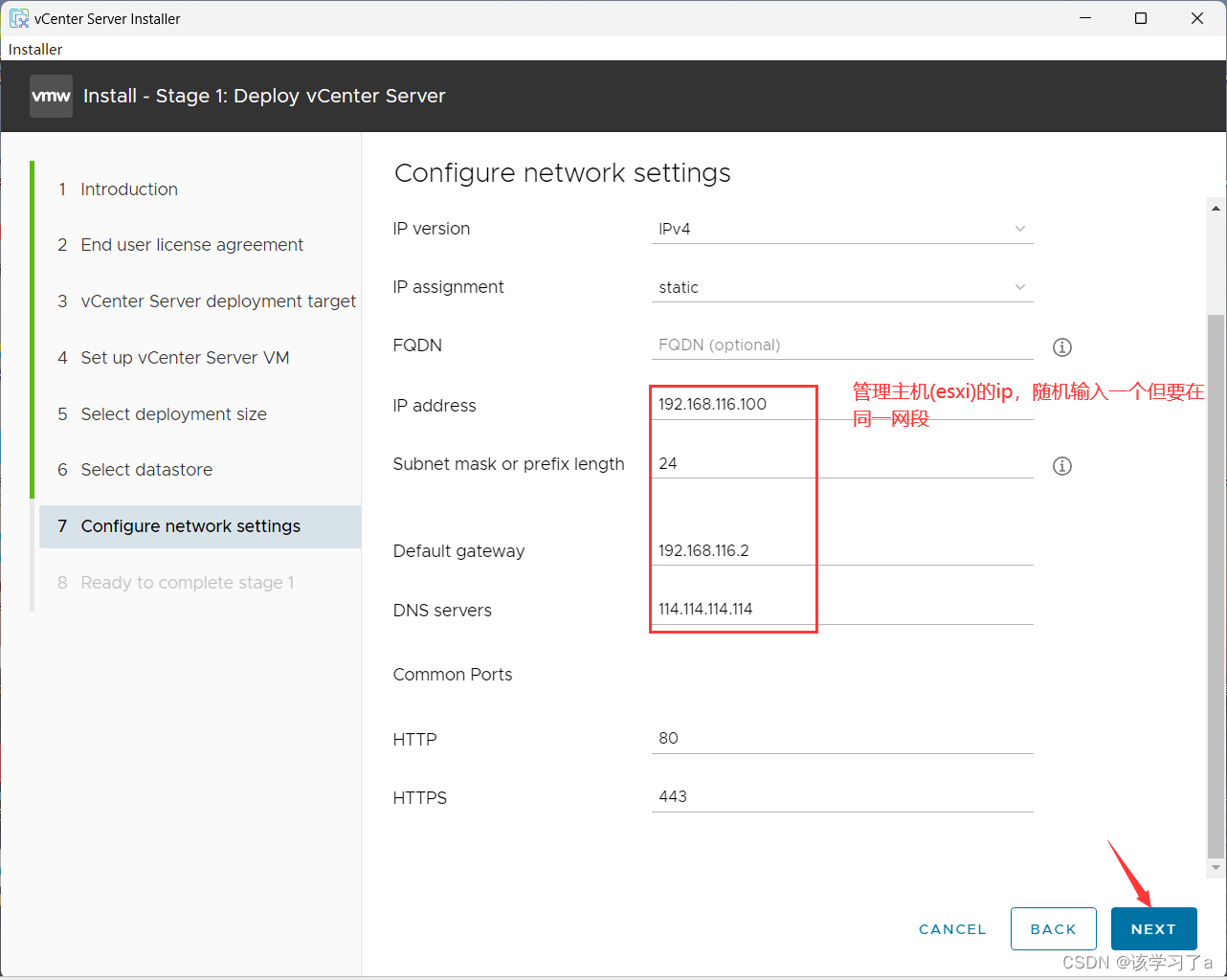Minimize the installer window
This screenshot has width=1227, height=980.
[1085, 18]
